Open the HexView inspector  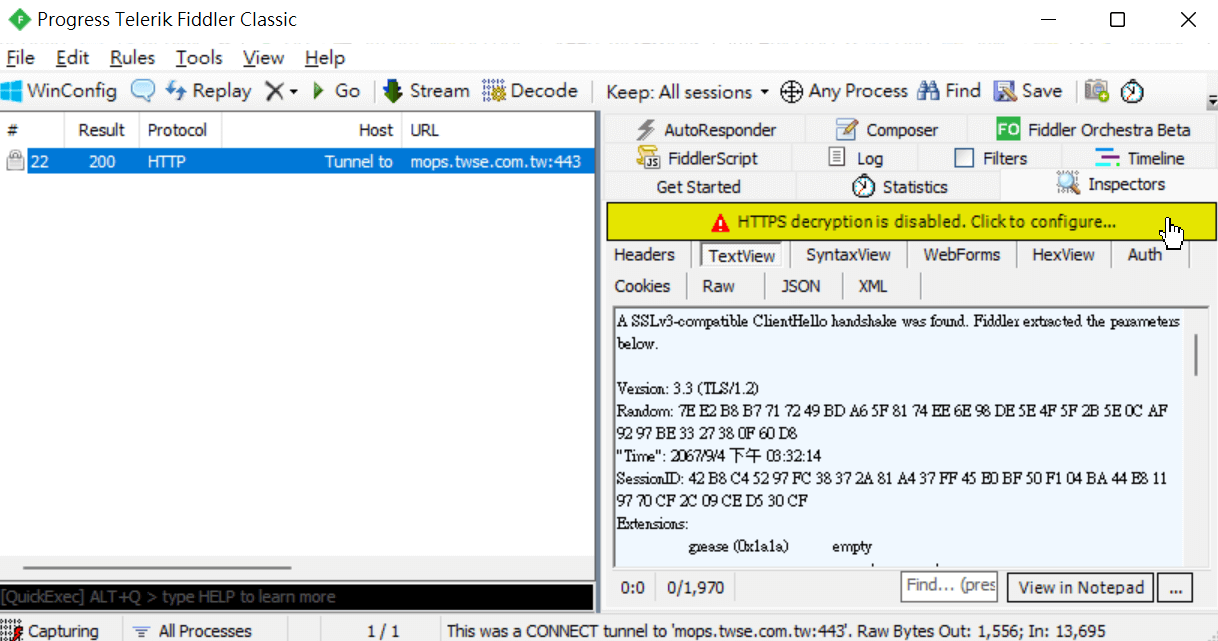tap(1063, 255)
